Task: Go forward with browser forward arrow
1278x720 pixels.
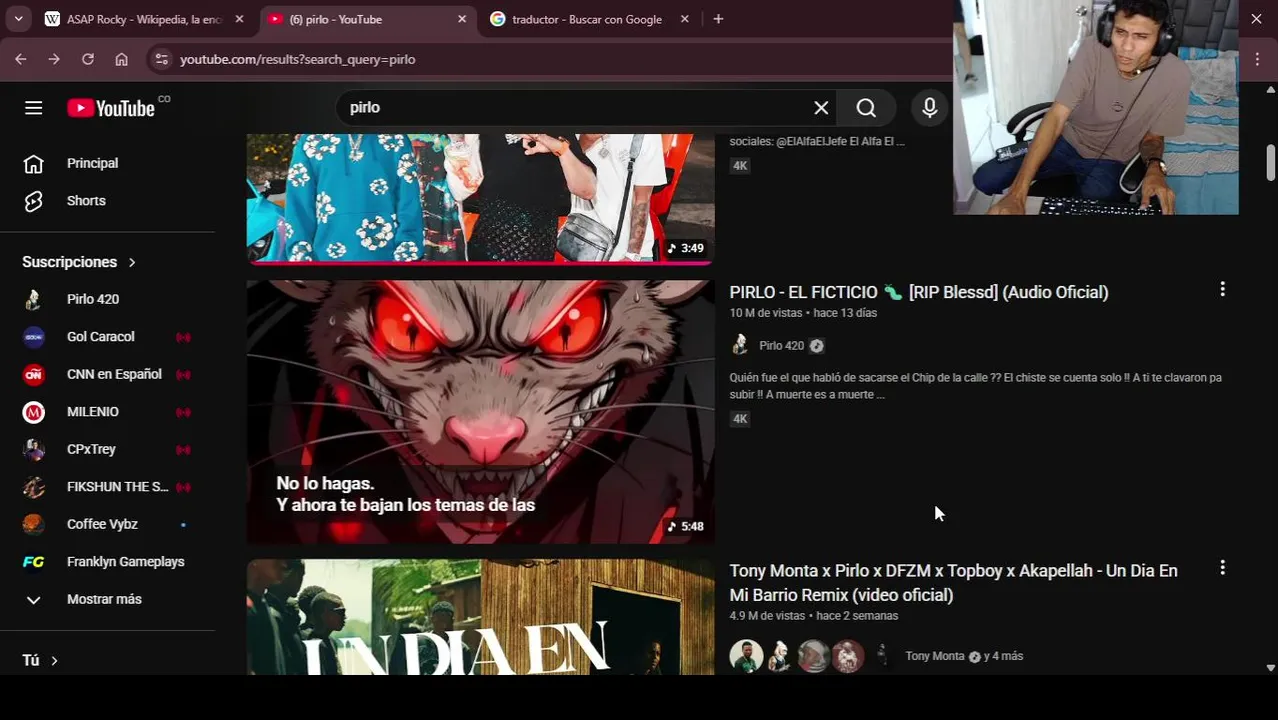Action: (x=54, y=59)
